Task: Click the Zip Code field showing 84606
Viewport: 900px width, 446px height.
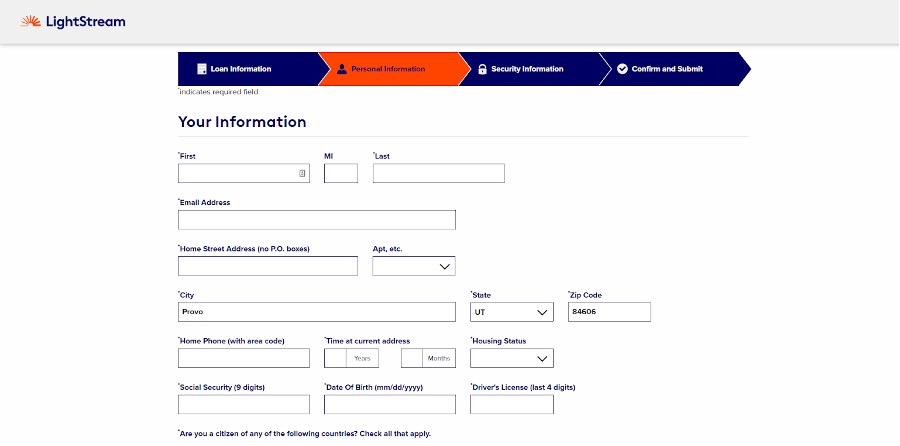Action: pos(610,312)
